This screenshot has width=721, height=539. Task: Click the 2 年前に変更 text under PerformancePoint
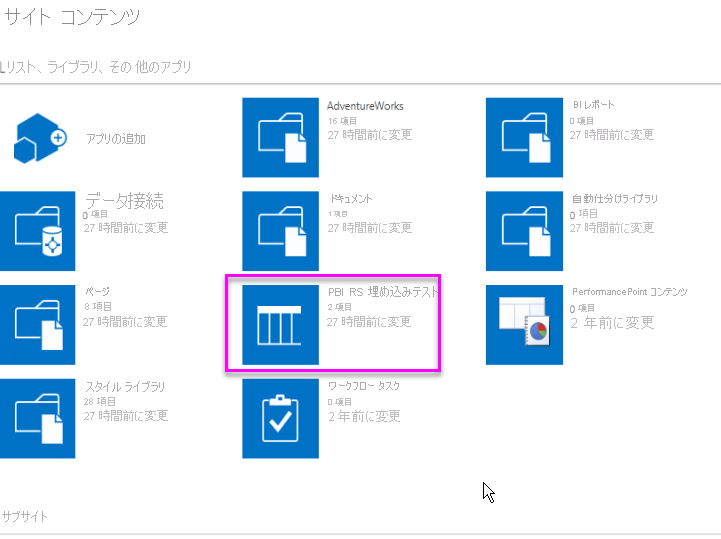click(612, 323)
